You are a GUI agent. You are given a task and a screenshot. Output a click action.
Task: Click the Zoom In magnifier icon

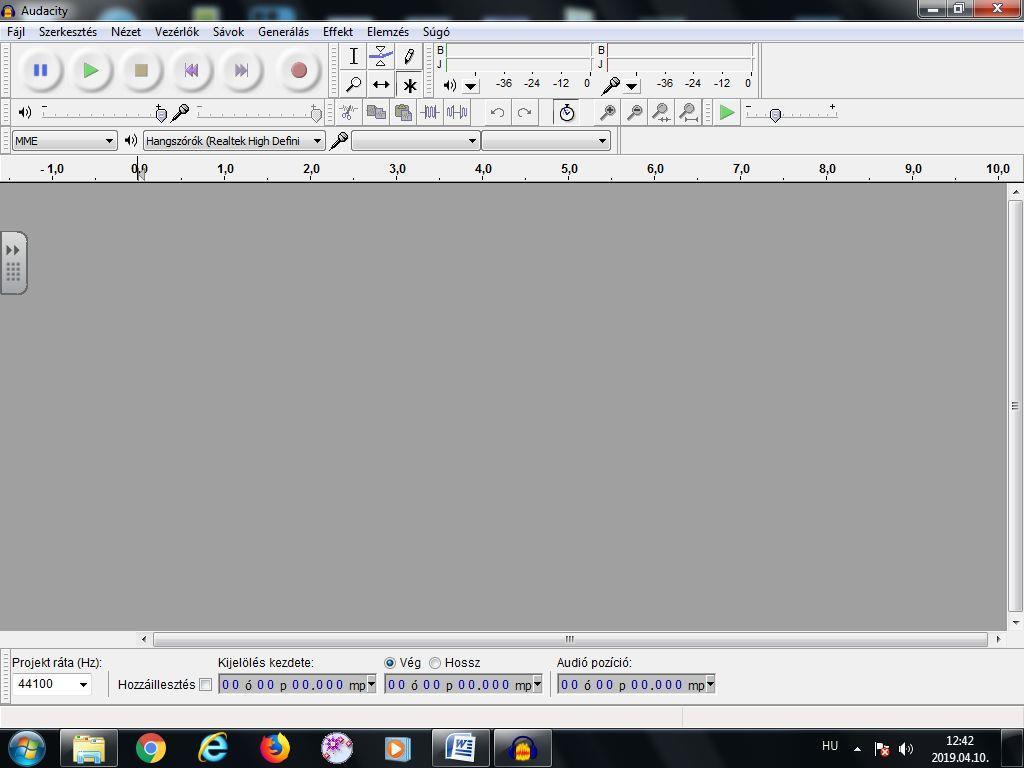[607, 112]
